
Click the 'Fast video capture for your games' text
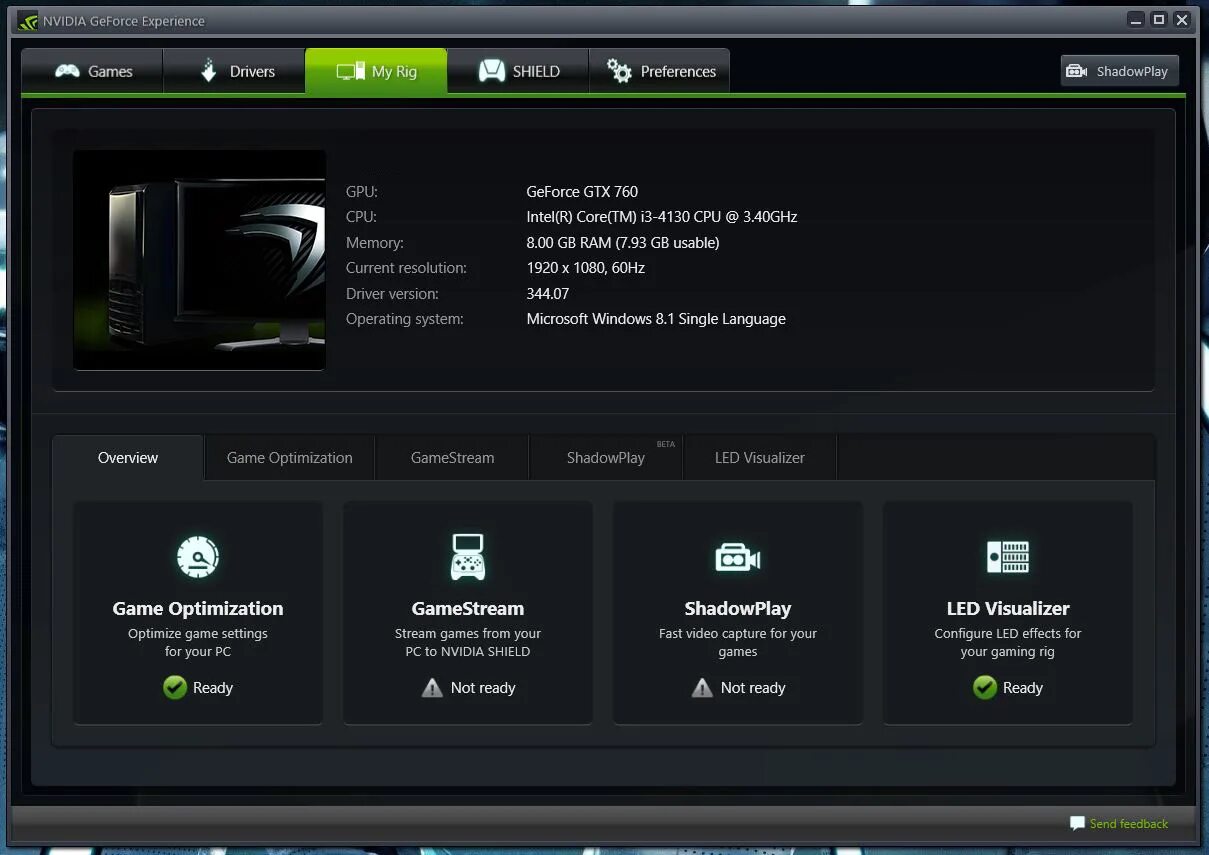pyautogui.click(x=738, y=642)
